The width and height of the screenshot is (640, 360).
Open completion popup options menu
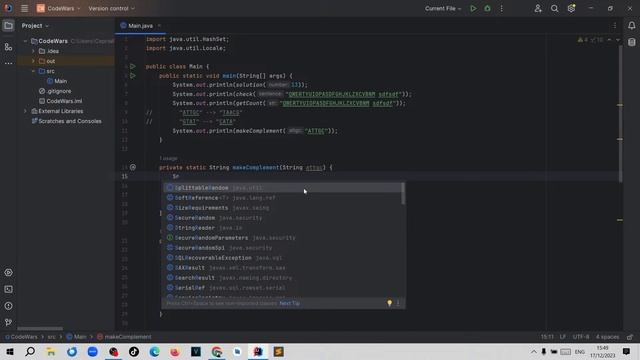click(x=398, y=303)
